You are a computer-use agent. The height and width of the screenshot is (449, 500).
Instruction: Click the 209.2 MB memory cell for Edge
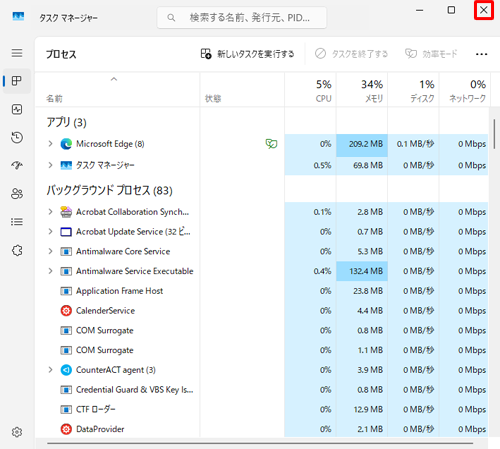pos(362,145)
